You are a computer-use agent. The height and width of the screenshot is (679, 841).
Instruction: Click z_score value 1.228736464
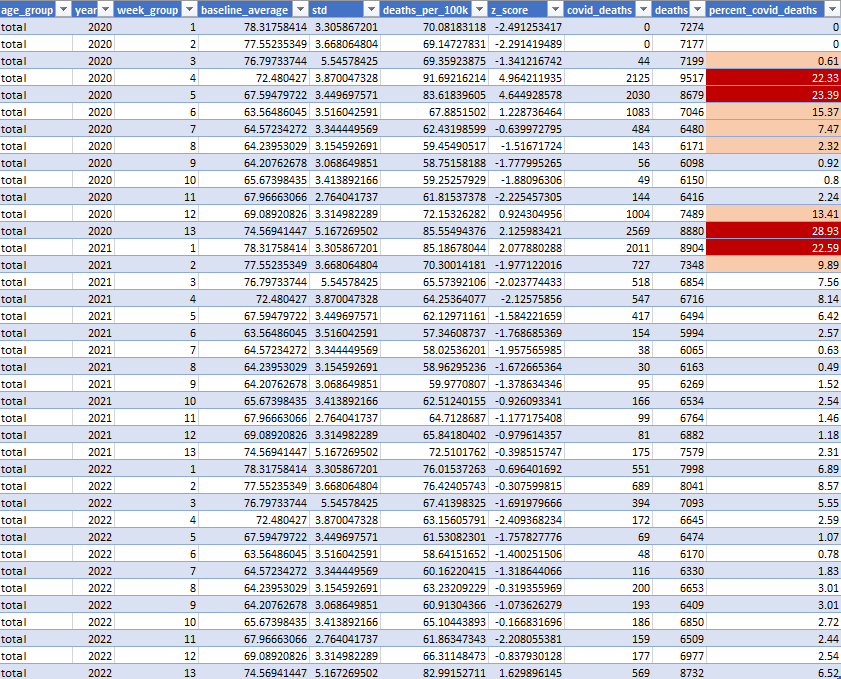coord(530,112)
